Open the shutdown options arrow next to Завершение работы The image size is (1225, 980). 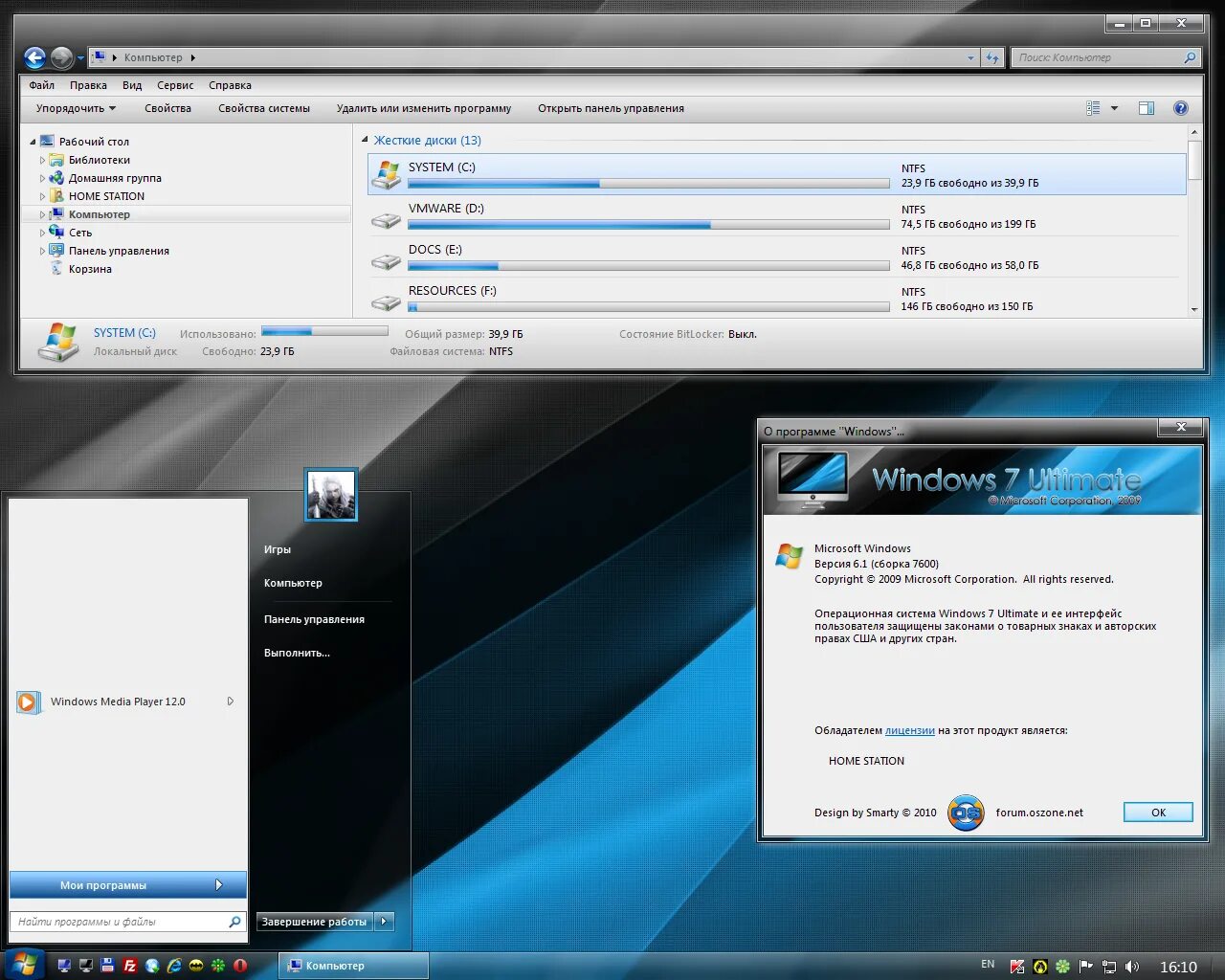pos(384,921)
